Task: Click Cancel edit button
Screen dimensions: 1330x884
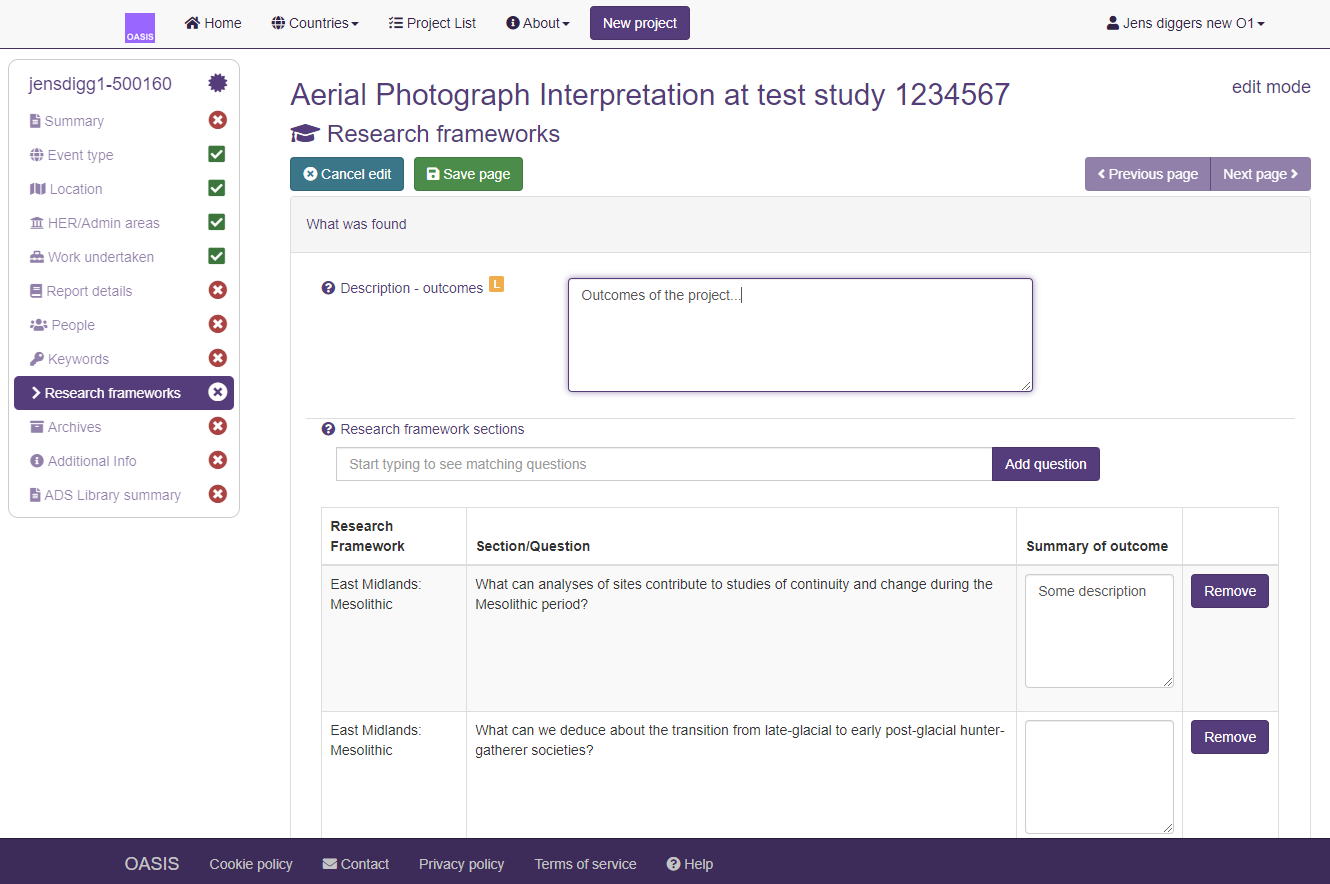Action: tap(347, 174)
